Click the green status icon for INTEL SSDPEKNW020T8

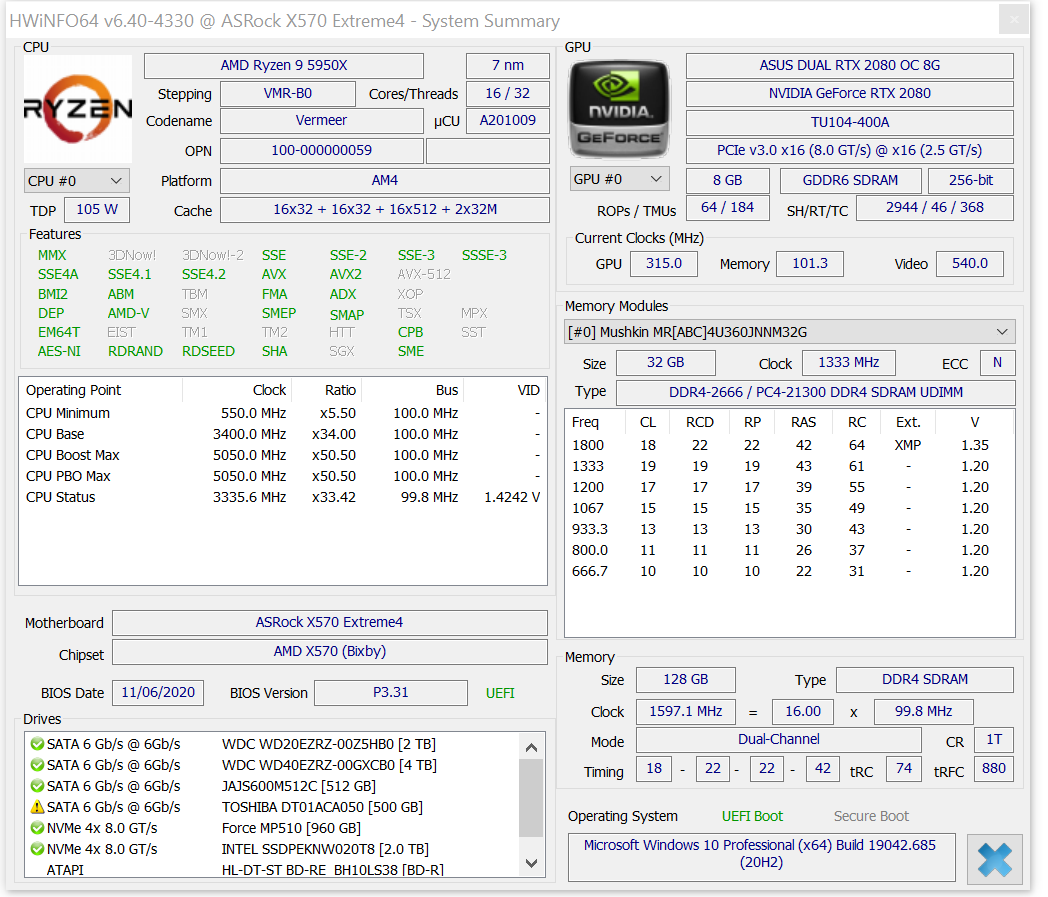point(37,849)
